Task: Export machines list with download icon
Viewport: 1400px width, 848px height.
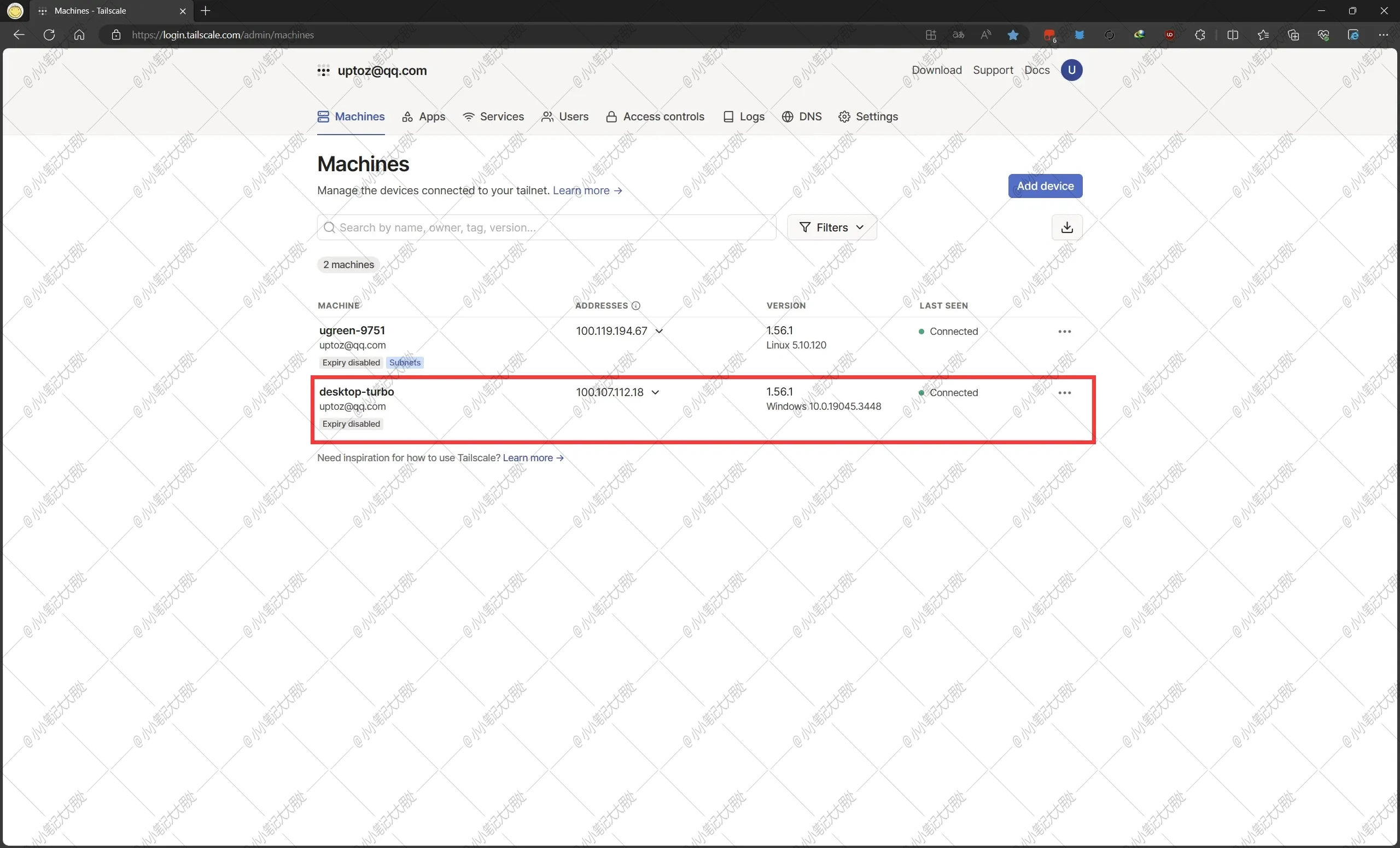Action: click(1066, 228)
